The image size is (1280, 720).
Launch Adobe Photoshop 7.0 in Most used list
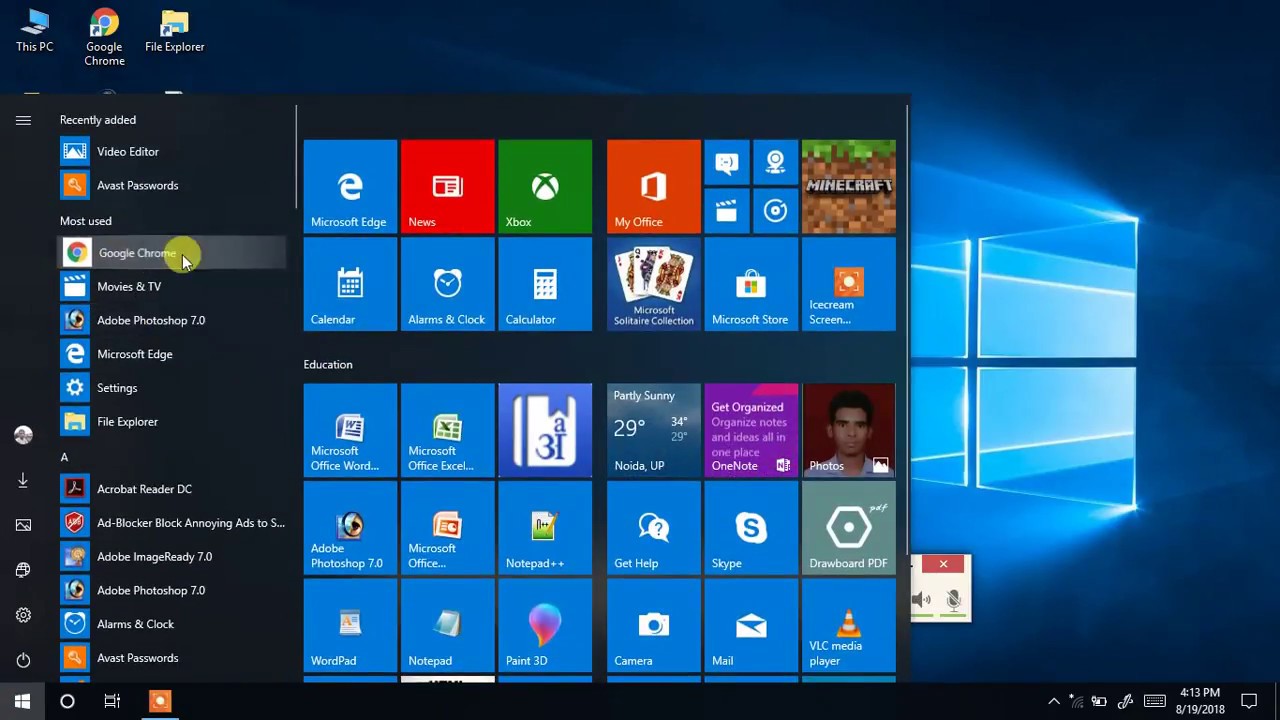pos(172,320)
